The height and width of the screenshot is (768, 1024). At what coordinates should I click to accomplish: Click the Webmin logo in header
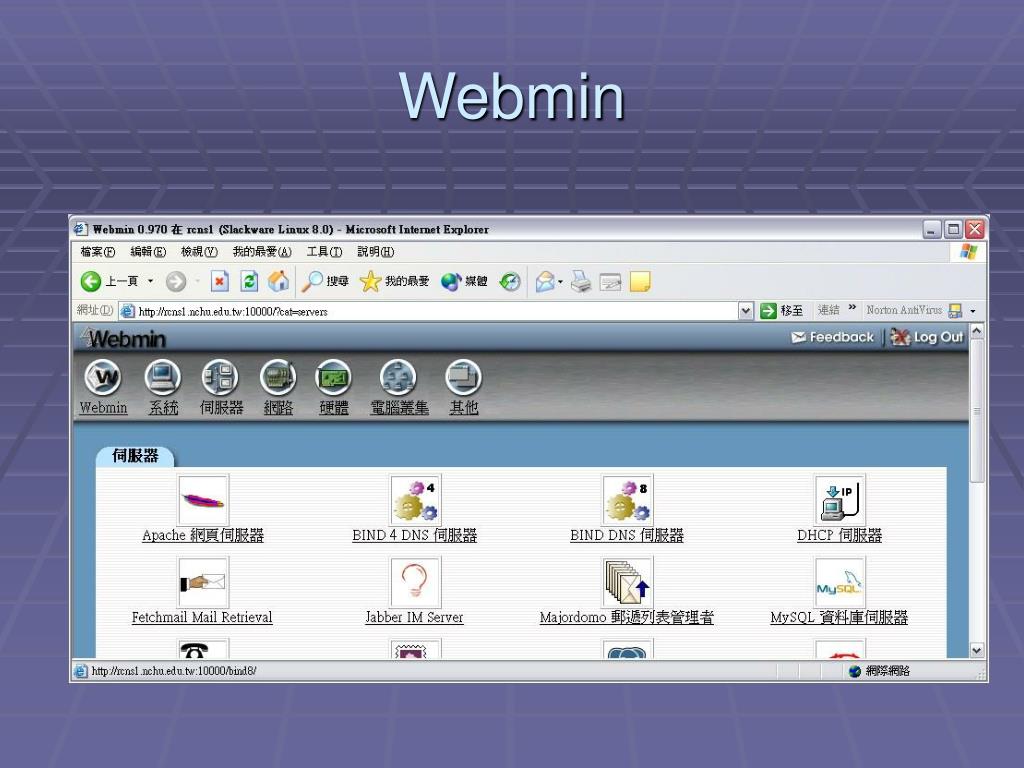[123, 338]
